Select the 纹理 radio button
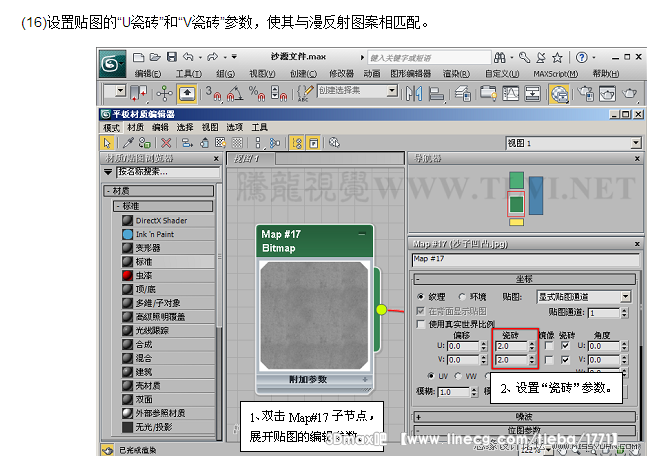This screenshot has width=647, height=456. [421, 297]
